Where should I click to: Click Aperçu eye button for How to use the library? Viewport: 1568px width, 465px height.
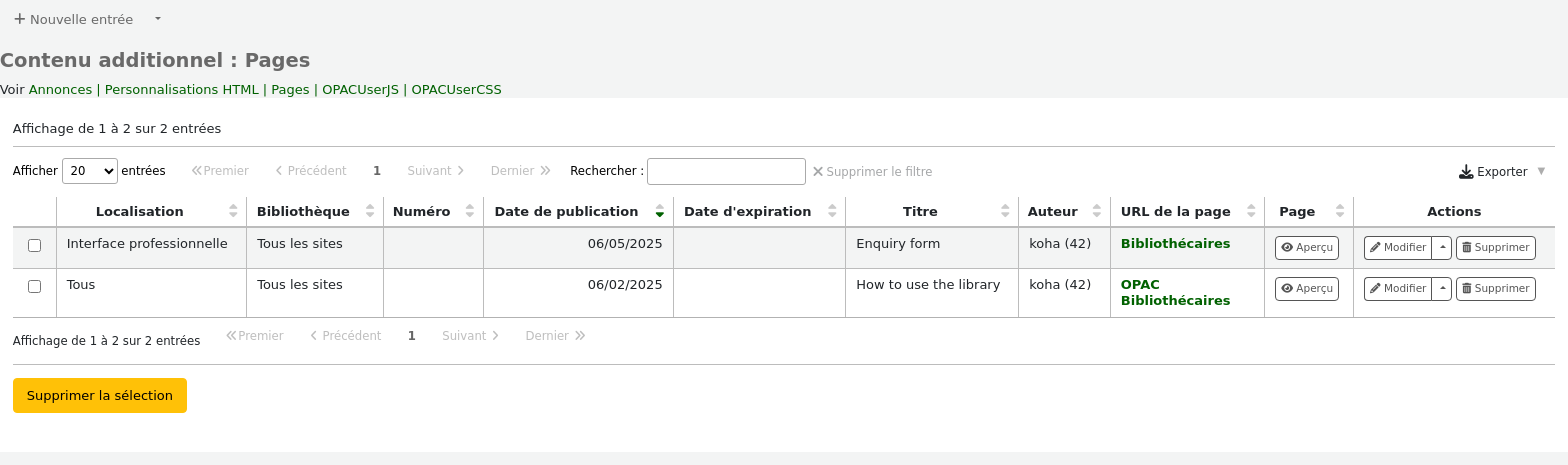click(1306, 289)
